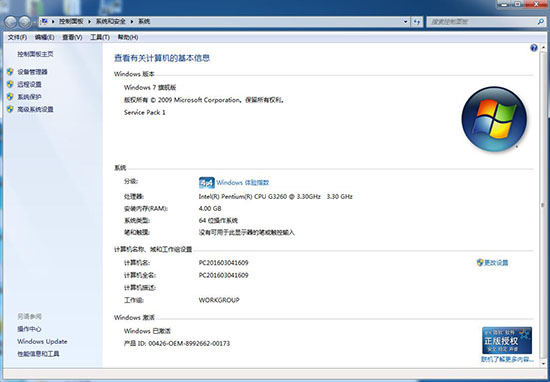Click the refresh icon beside the address bar
Image resolution: width=550 pixels, height=382 pixels.
click(x=417, y=22)
